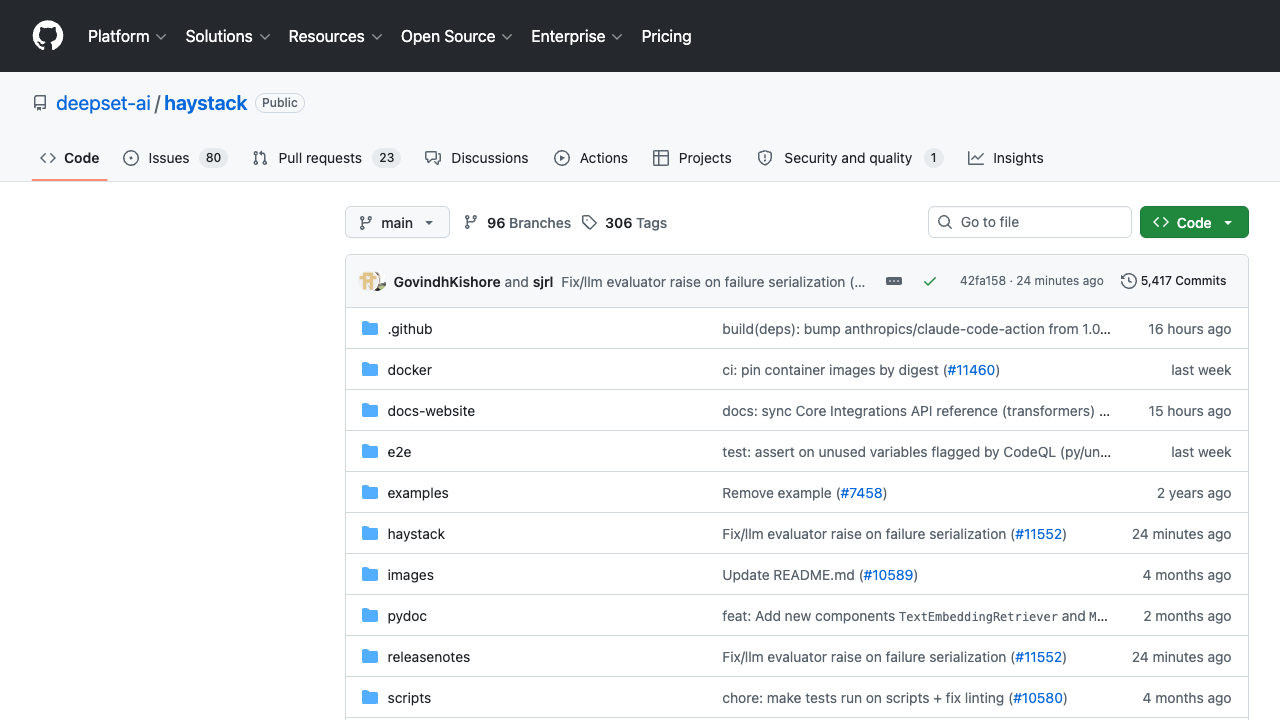Open the main branch selector

[397, 223]
